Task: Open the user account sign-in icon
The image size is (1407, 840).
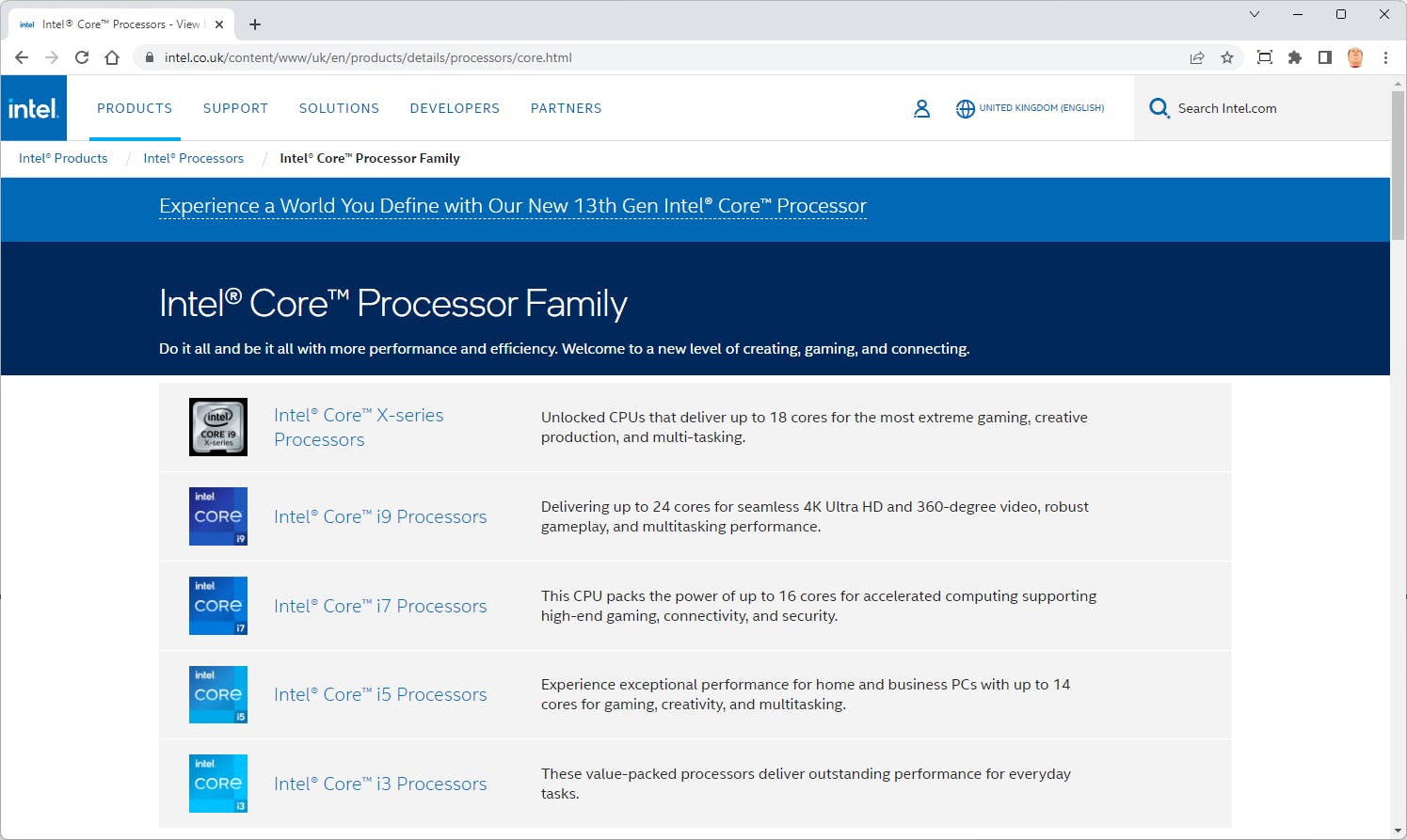Action: pos(921,108)
